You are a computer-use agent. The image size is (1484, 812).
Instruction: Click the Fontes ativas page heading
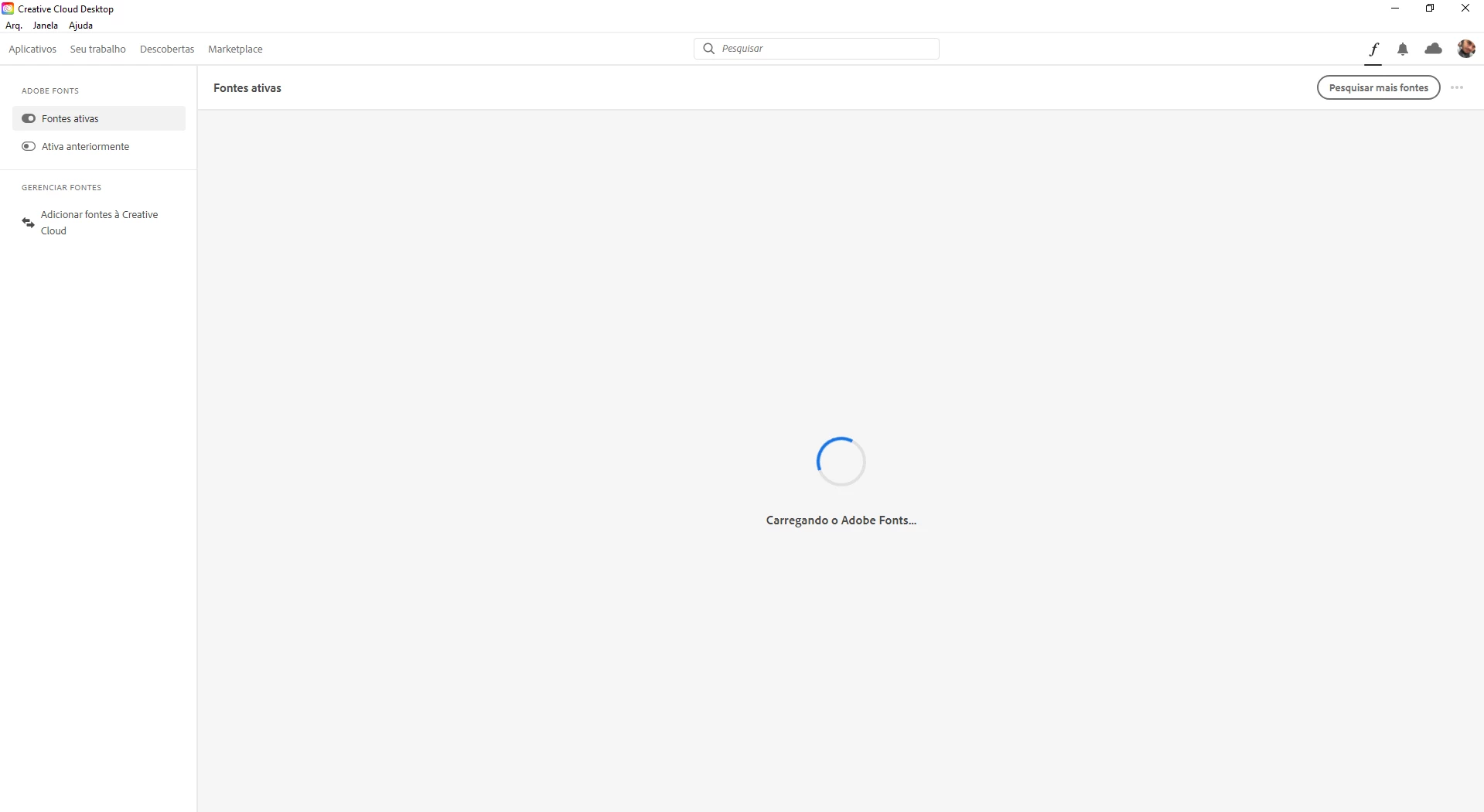pos(247,88)
